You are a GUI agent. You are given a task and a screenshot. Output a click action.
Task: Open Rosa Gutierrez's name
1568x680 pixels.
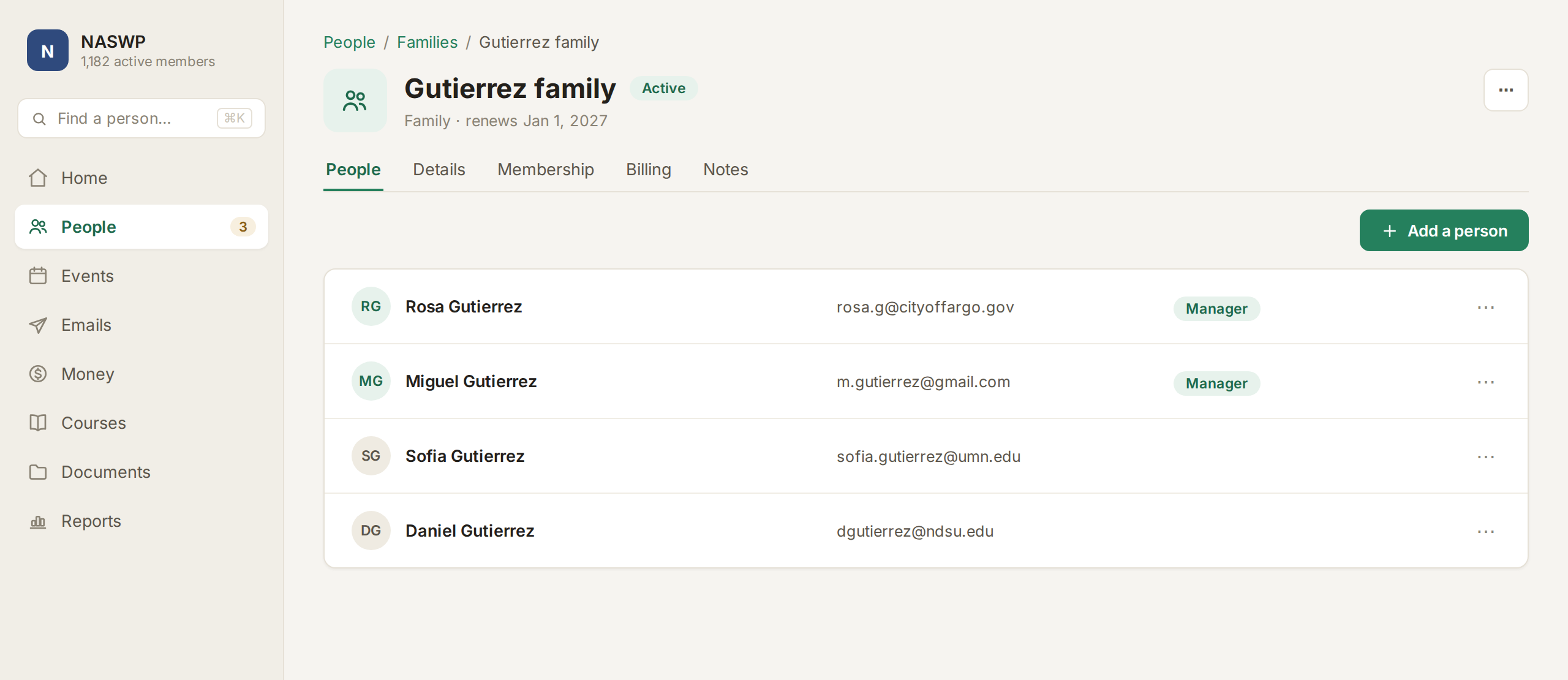coord(464,307)
